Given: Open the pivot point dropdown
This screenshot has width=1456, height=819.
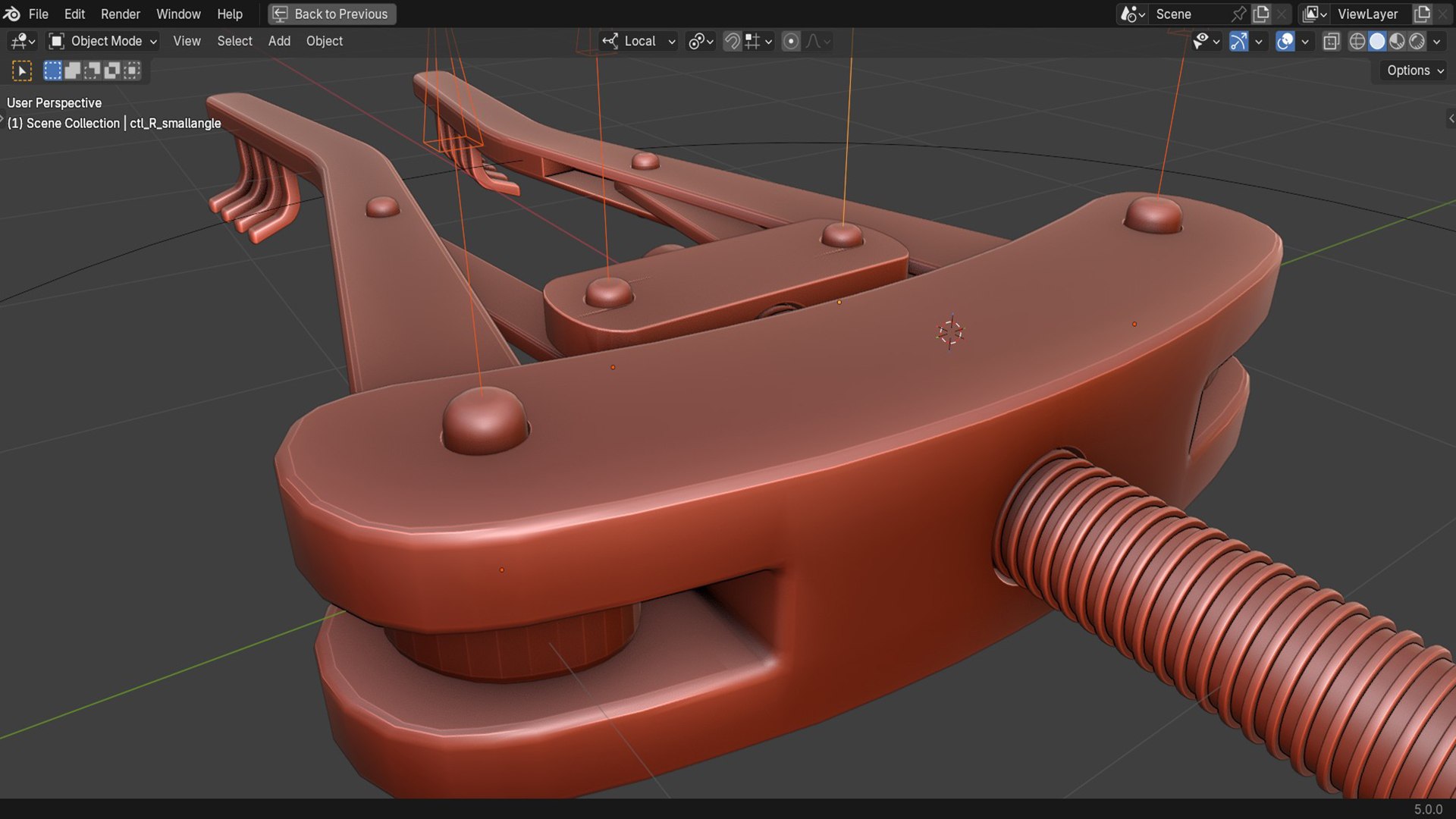Looking at the screenshot, I should click(701, 41).
